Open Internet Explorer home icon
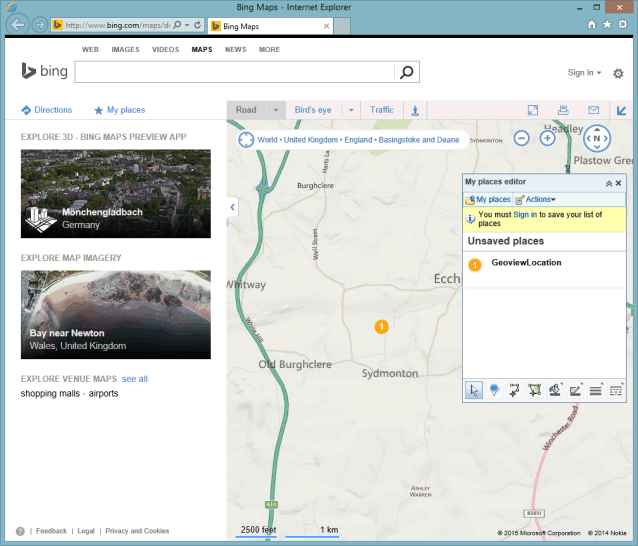 click(592, 25)
